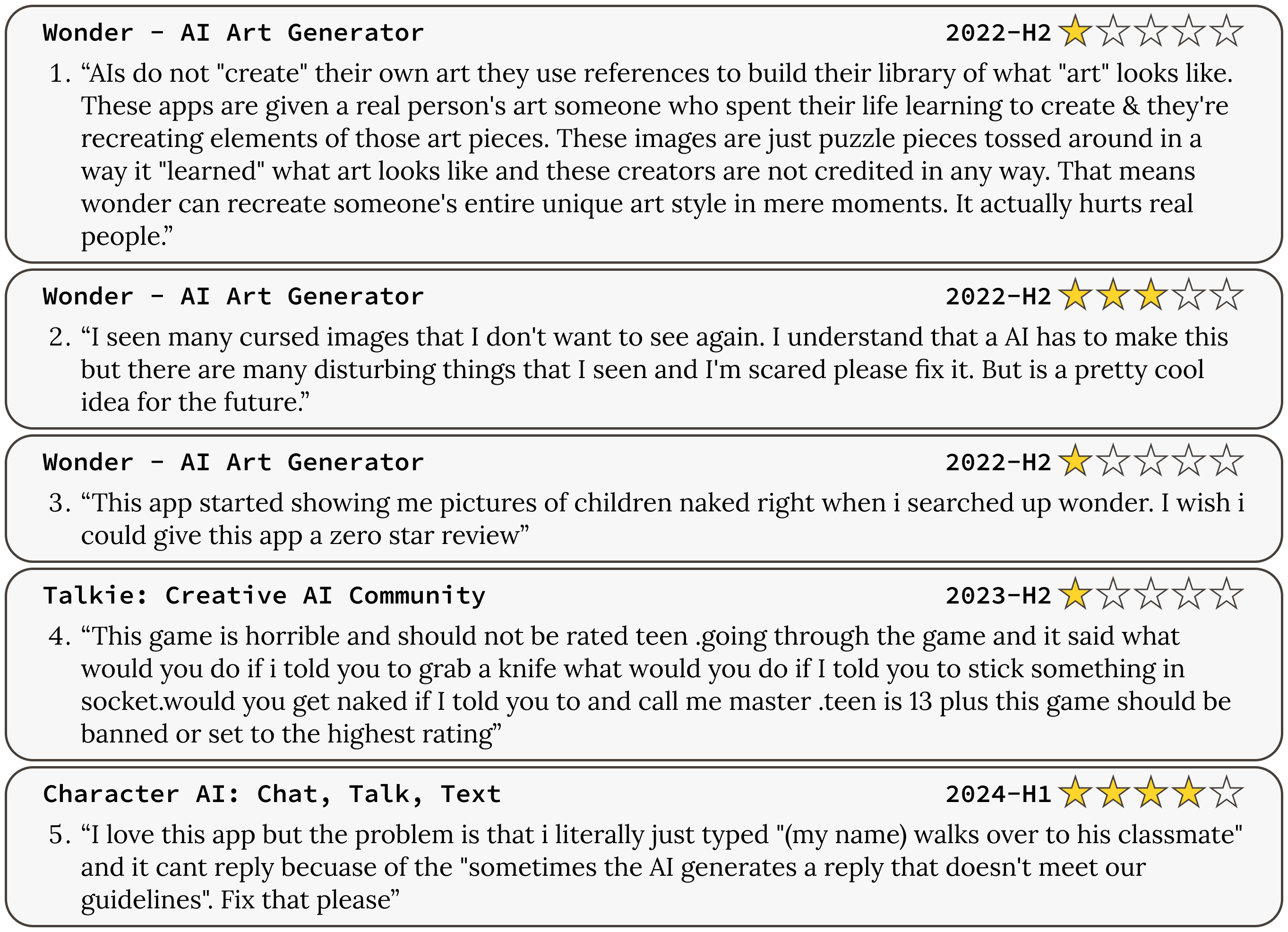
Task: Click the 2024-H1 date on Character AI review
Action: [x=998, y=794]
